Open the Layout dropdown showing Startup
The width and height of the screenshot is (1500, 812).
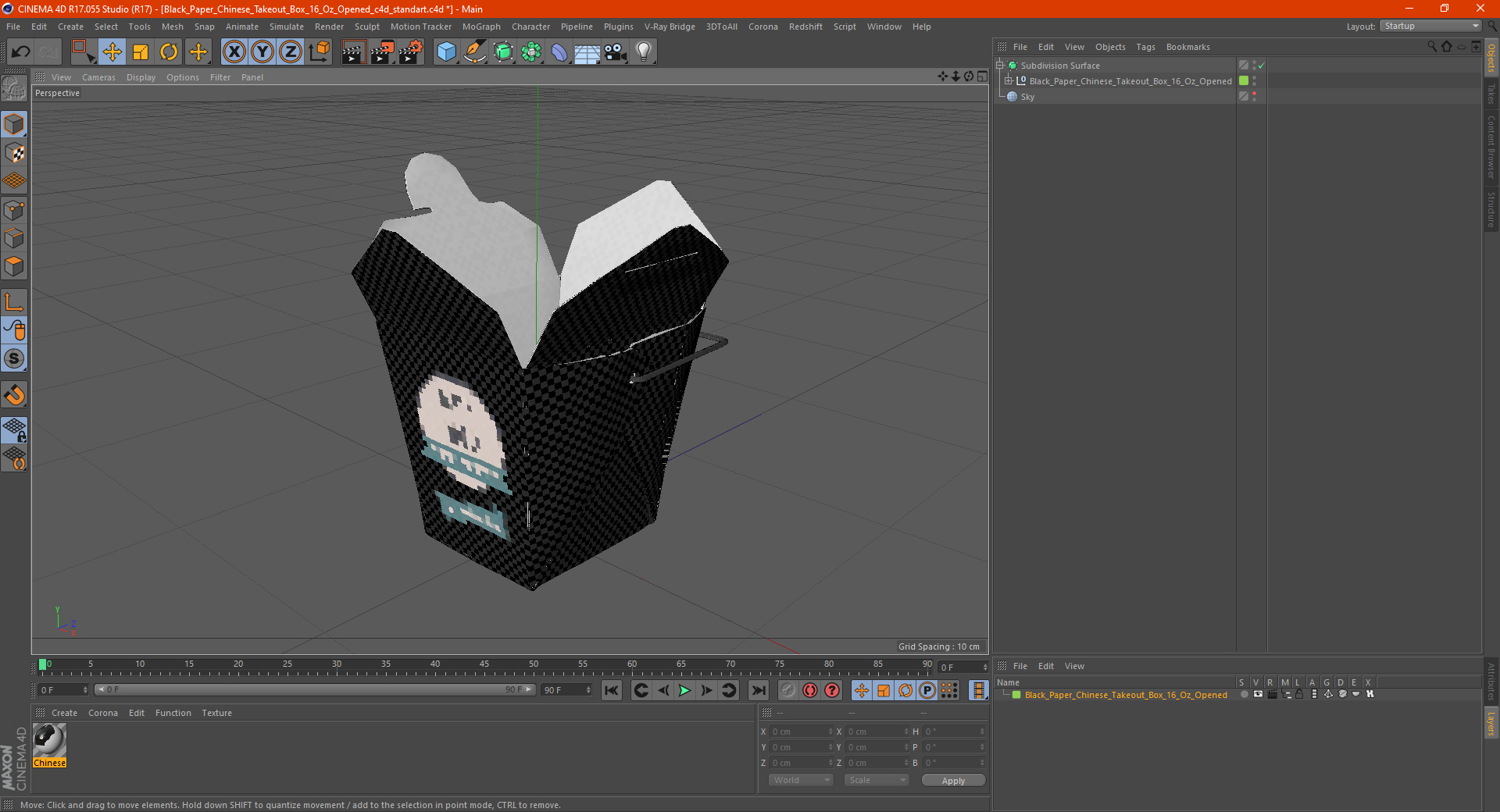pyautogui.click(x=1430, y=26)
